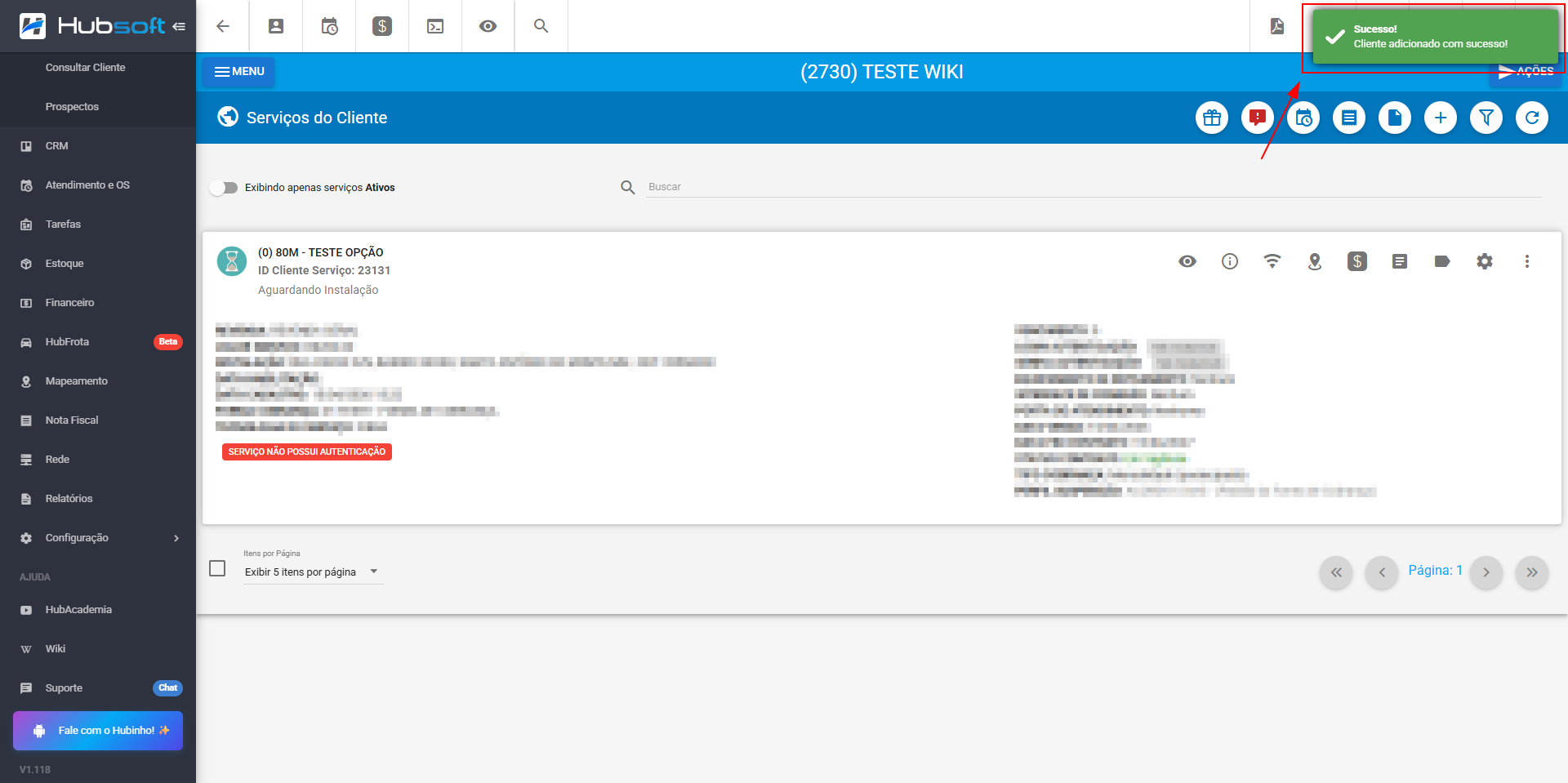
Task: Open service info icon
Action: click(x=1230, y=261)
